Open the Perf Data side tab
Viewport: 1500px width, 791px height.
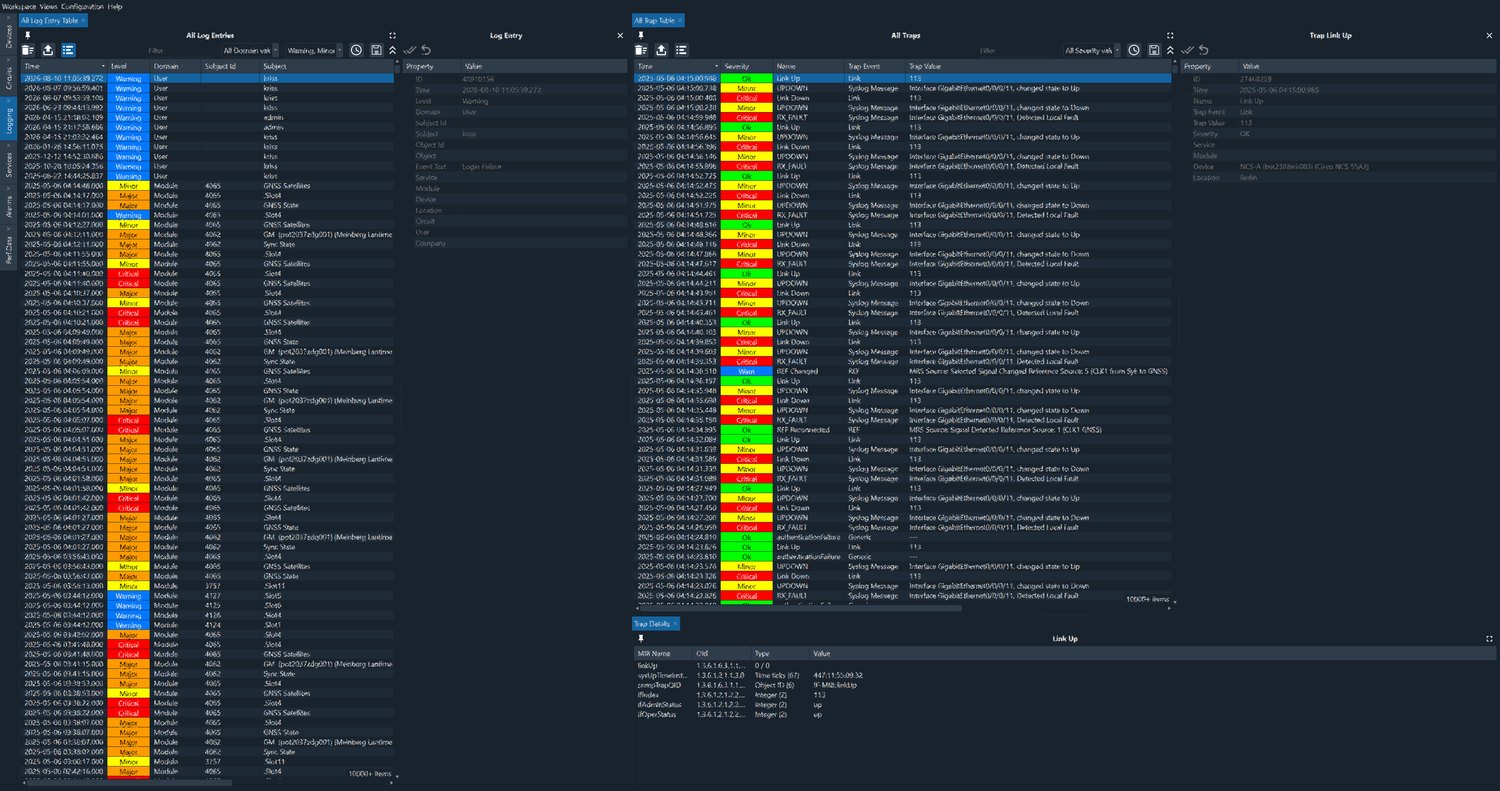[x=9, y=249]
